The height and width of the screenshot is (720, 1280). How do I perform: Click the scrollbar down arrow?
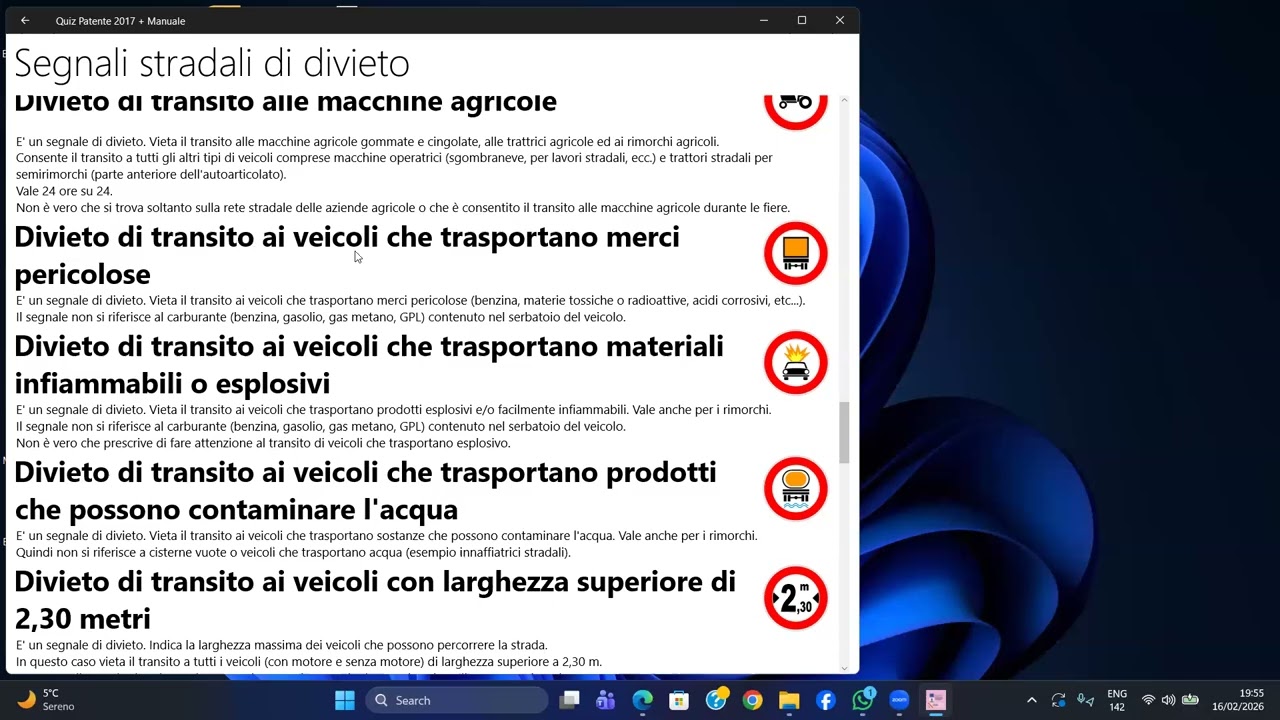click(x=844, y=667)
